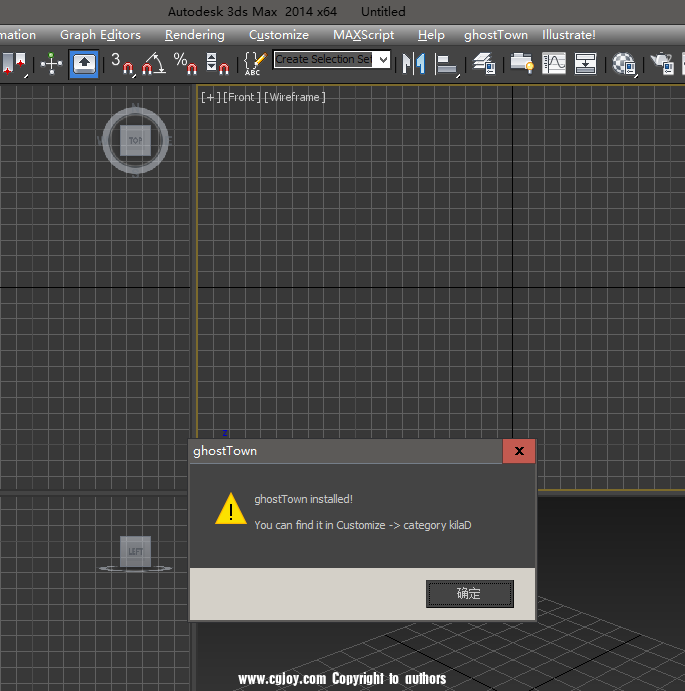Open the Graph Editors menu
The width and height of the screenshot is (685, 691).
pos(100,35)
